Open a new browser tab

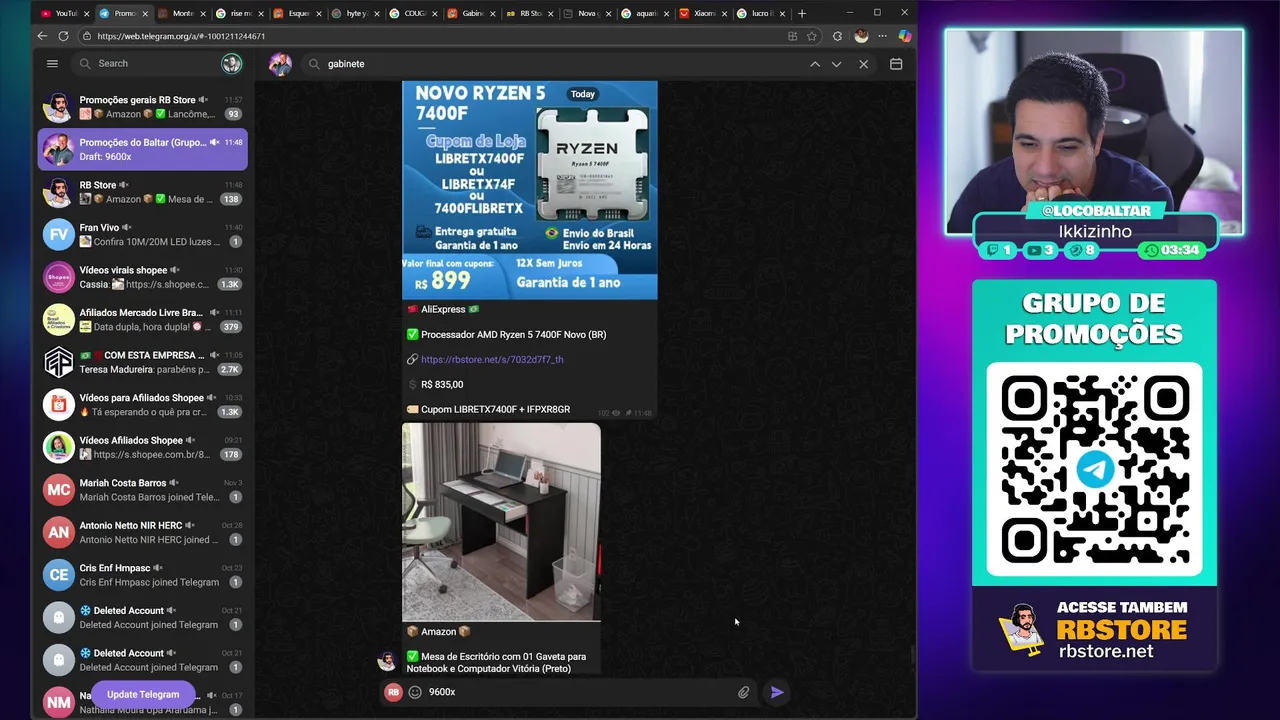click(x=802, y=13)
